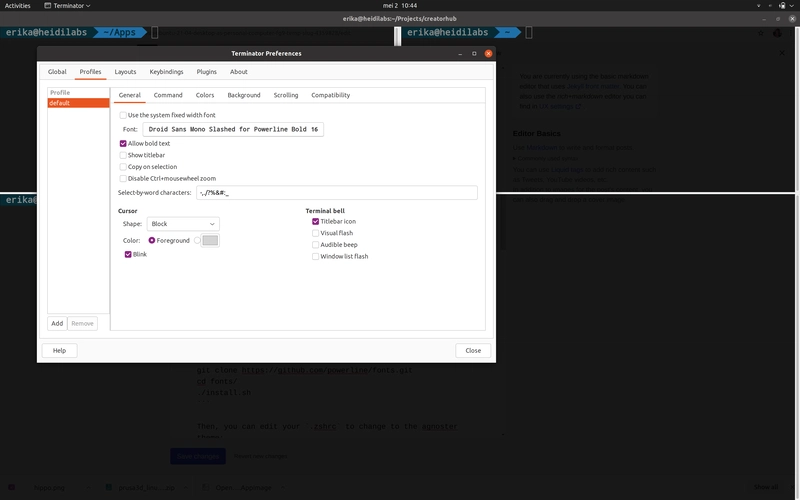The height and width of the screenshot is (500, 800).
Task: Open the Keybindings tab
Action: [x=166, y=72]
